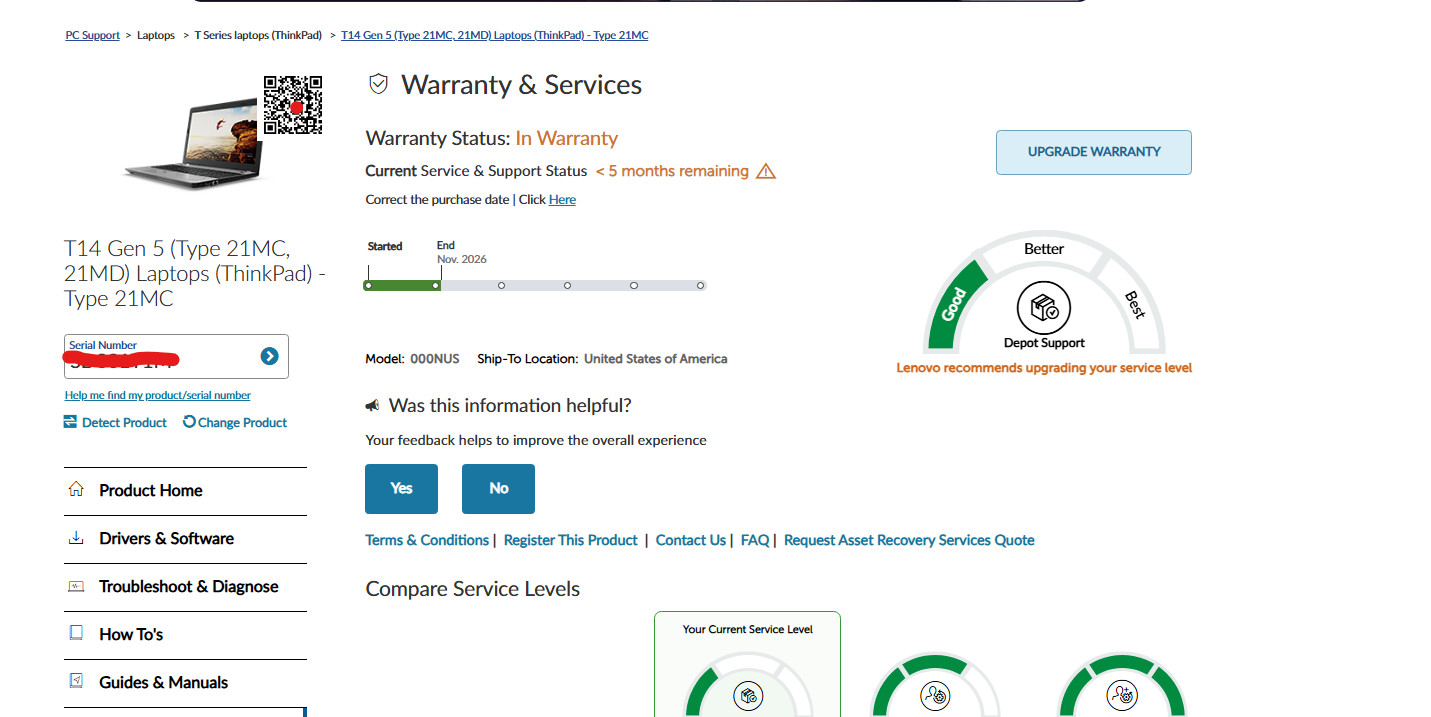Click the megaphone icon by feedback question
Viewport: 1431px width, 717px height.
tap(372, 406)
